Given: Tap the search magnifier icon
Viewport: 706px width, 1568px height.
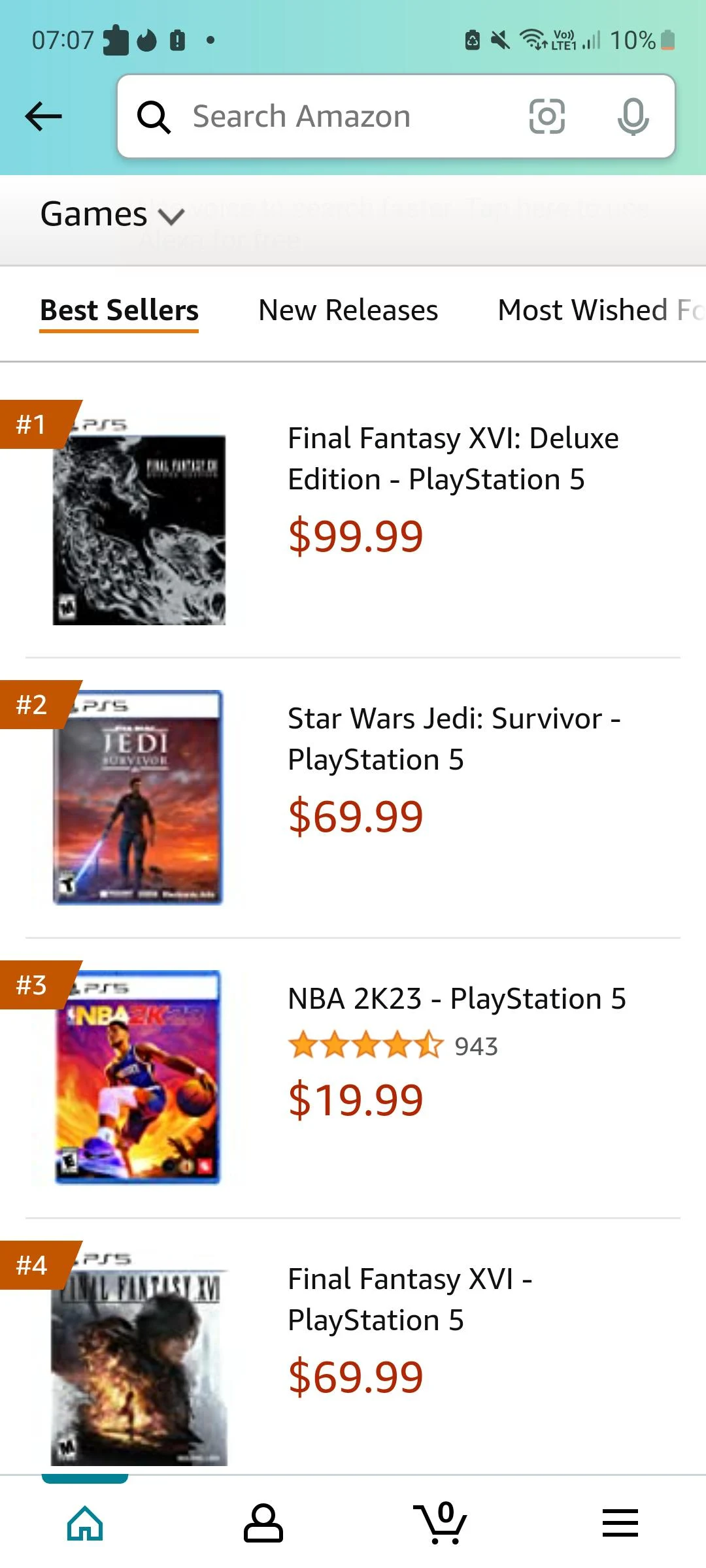Looking at the screenshot, I should tap(154, 117).
